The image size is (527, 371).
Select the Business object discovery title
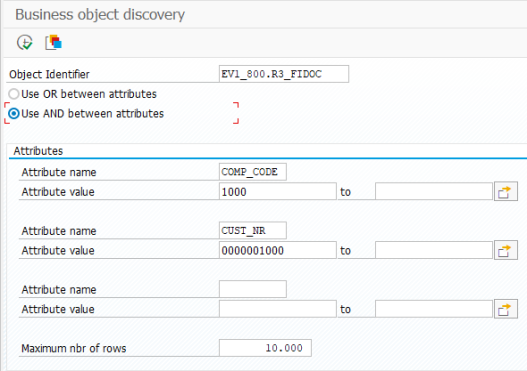click(100, 15)
